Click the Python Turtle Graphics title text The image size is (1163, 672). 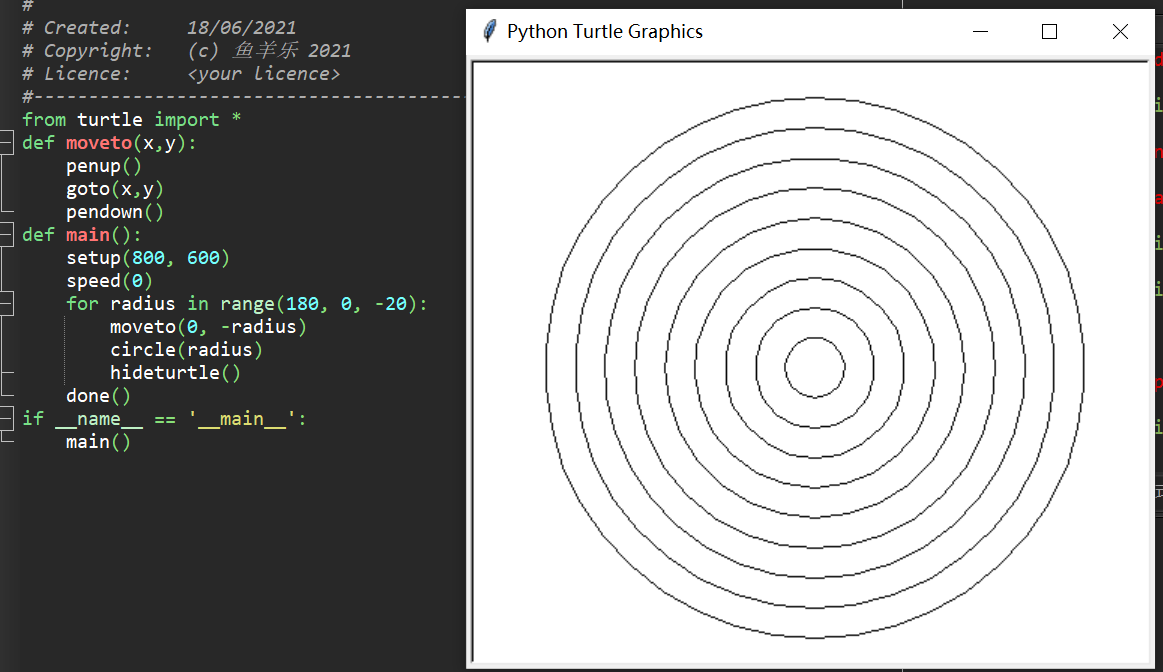[604, 31]
